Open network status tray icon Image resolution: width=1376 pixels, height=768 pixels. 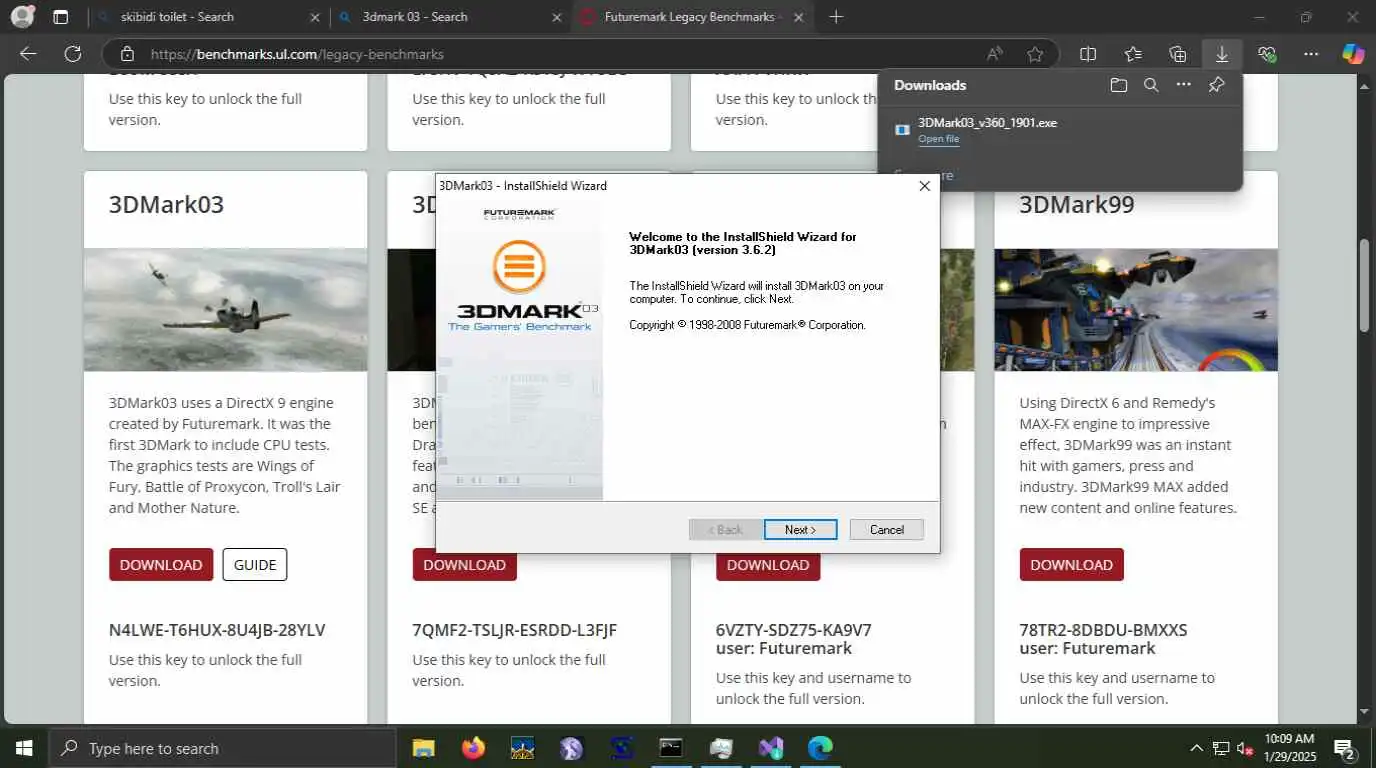pos(1221,748)
